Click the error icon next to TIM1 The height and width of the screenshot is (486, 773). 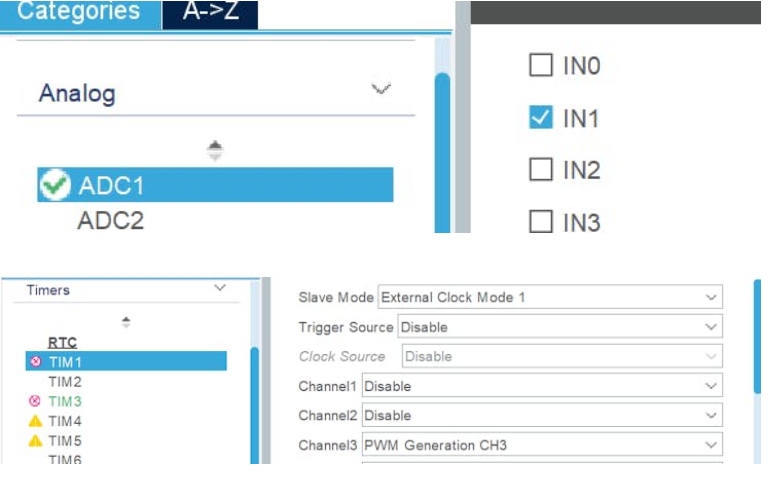point(35,361)
